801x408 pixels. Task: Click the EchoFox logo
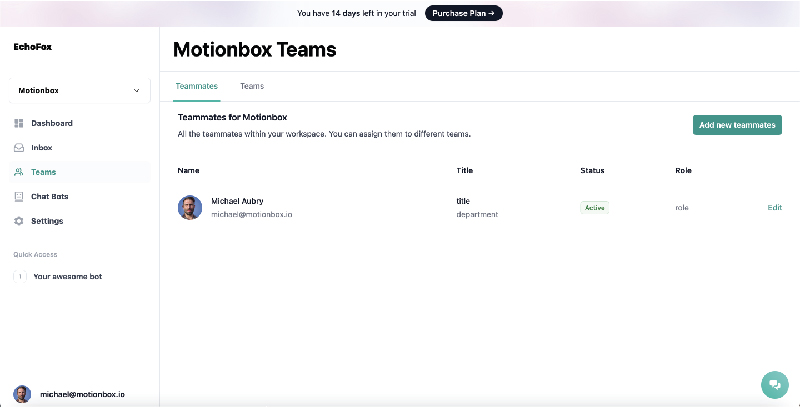[x=33, y=46]
